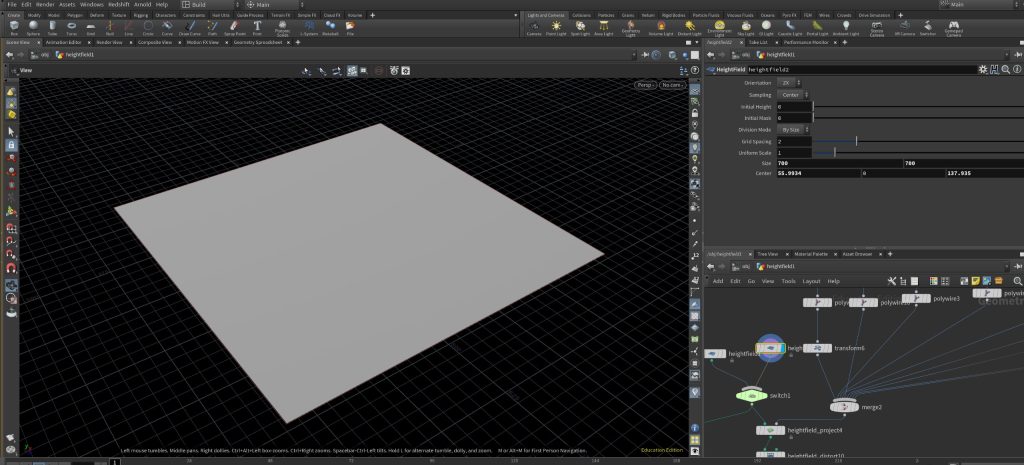The image size is (1024, 465).
Task: Open the parameter pane gear settings menu
Action: point(983,69)
